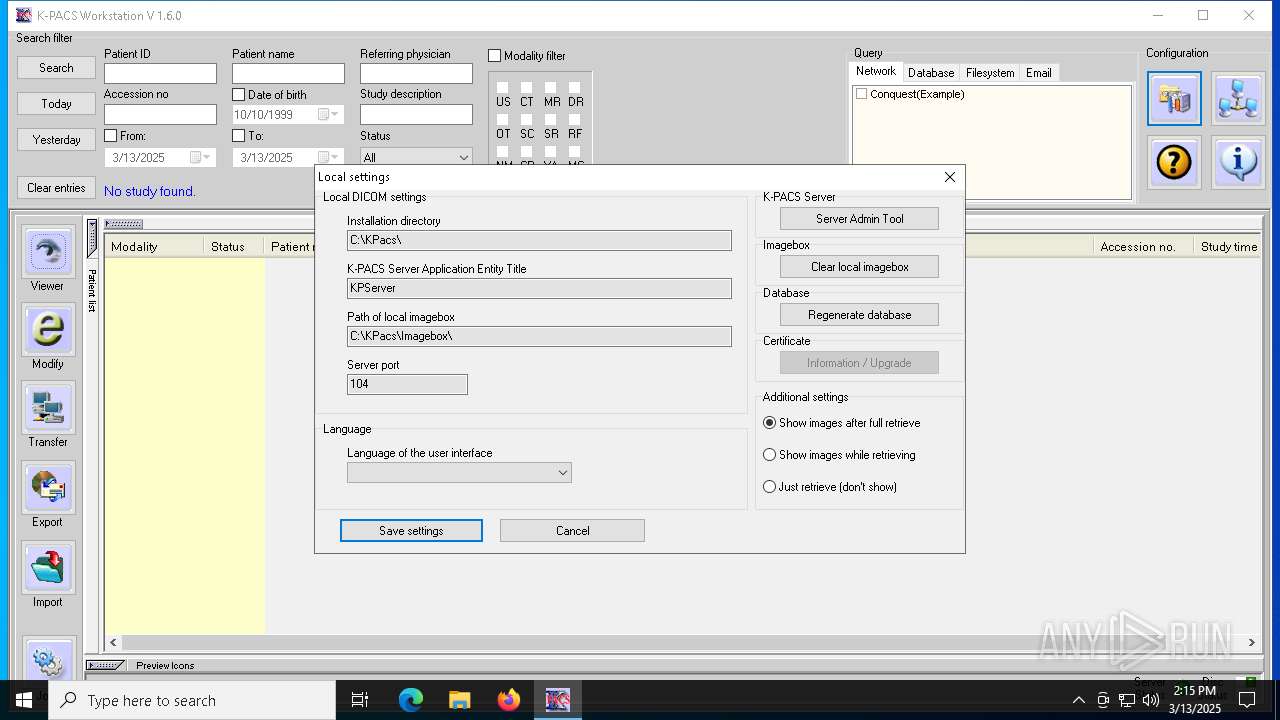Choose the Export tool icon

coord(48,488)
